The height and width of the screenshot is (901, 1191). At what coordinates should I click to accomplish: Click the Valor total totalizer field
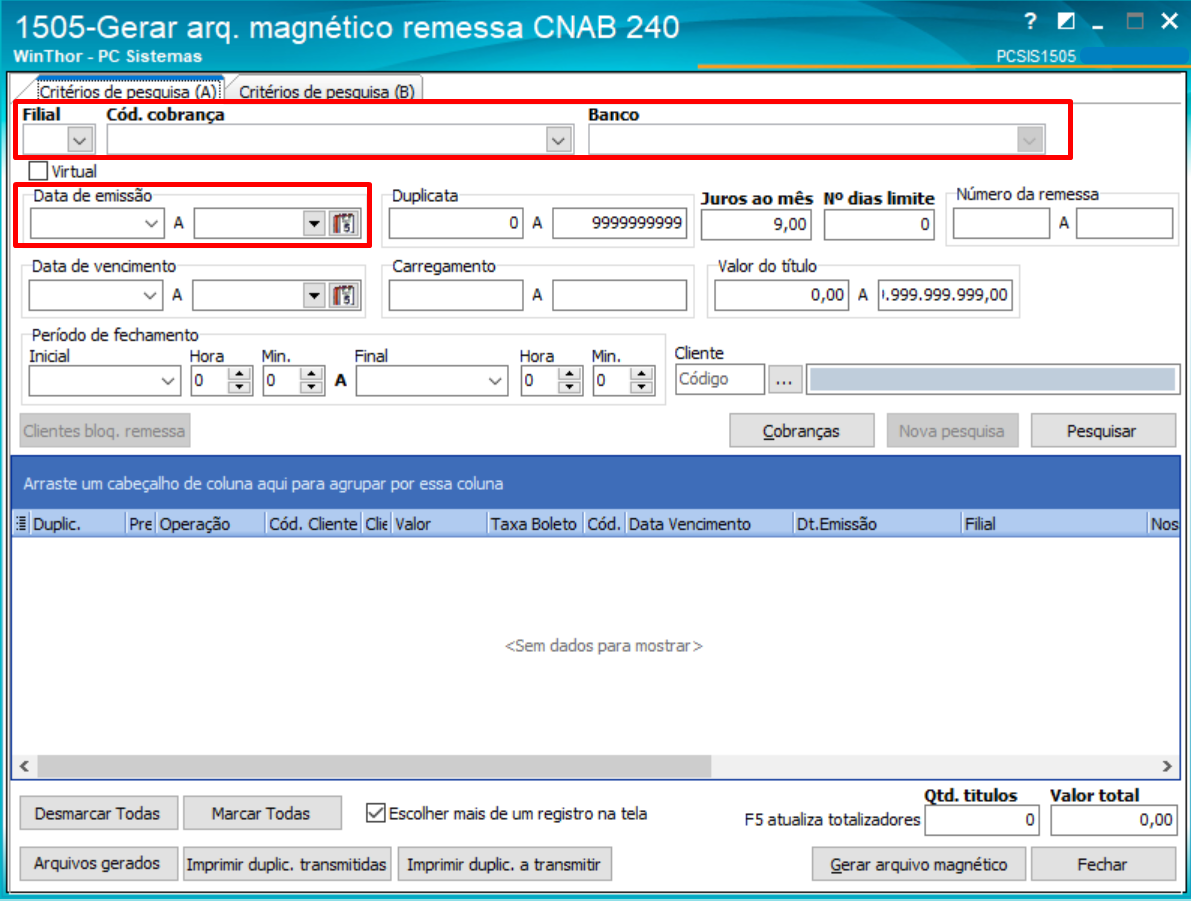[1114, 820]
